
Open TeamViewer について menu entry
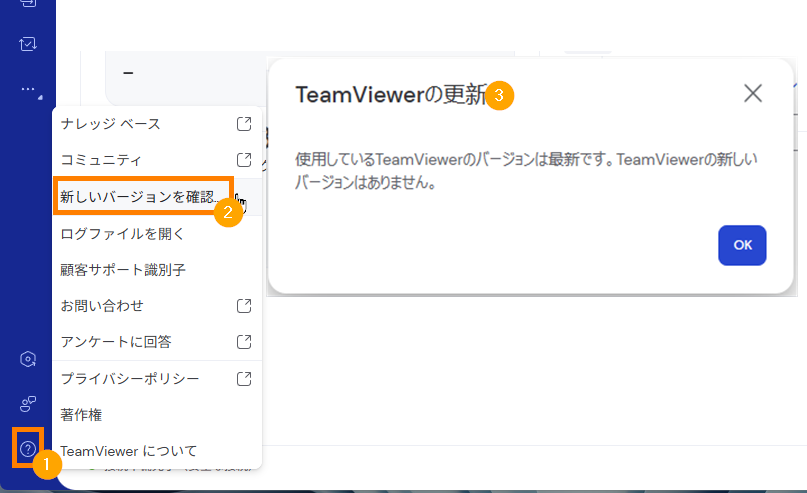[x=157, y=451]
